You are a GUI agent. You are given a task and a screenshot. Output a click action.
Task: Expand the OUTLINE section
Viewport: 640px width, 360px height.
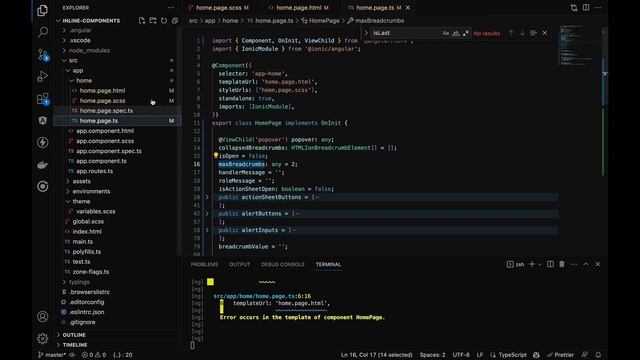pyautogui.click(x=74, y=335)
